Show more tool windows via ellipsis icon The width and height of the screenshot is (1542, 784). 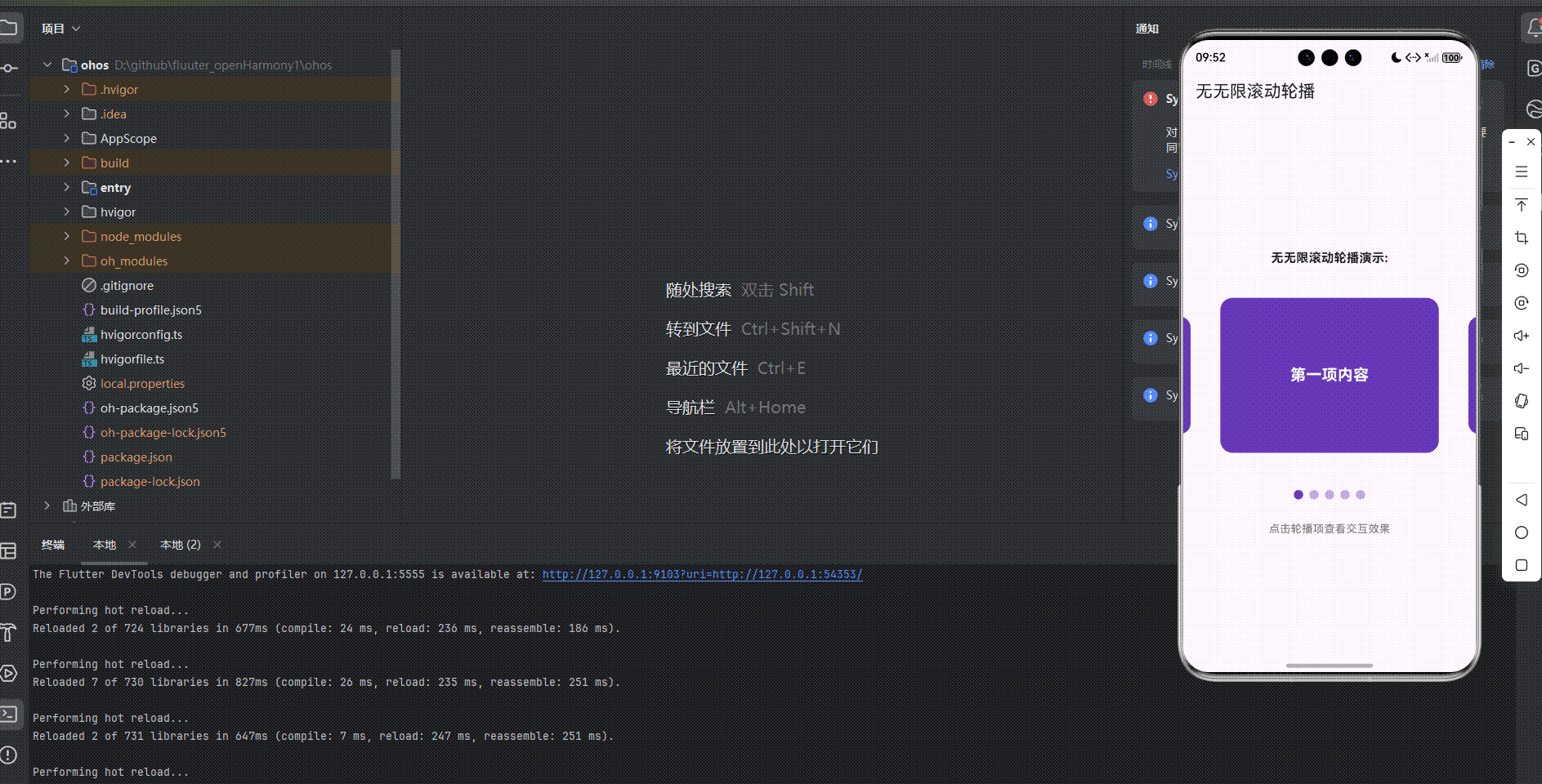point(8,162)
